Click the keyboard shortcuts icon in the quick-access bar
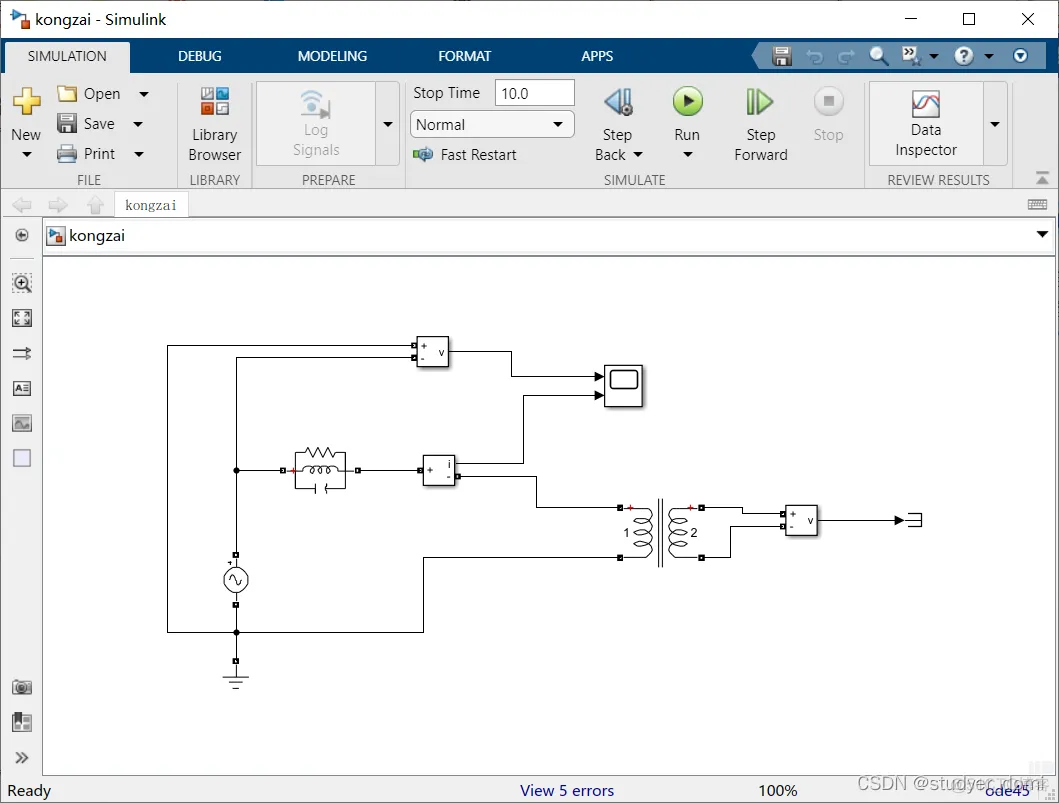 910,55
